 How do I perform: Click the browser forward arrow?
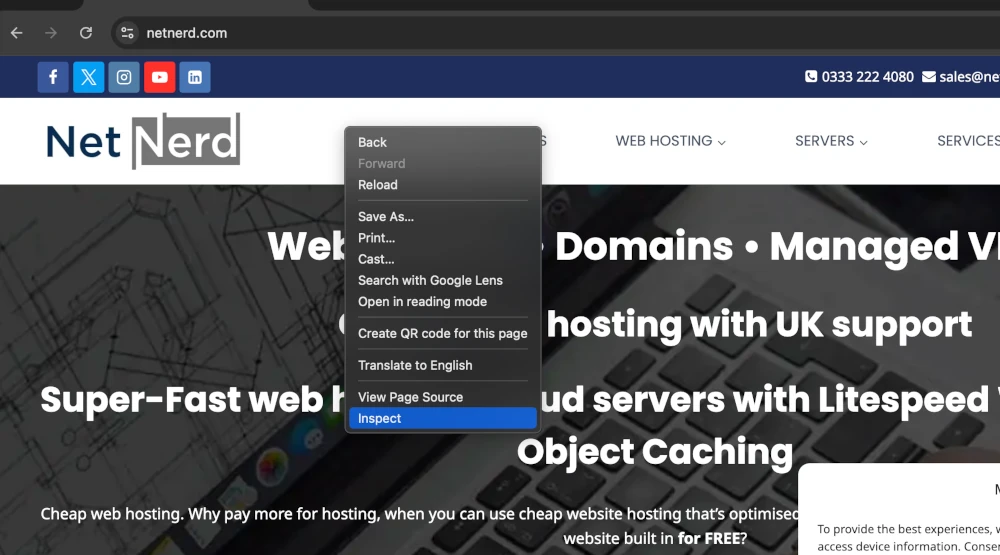coord(51,33)
